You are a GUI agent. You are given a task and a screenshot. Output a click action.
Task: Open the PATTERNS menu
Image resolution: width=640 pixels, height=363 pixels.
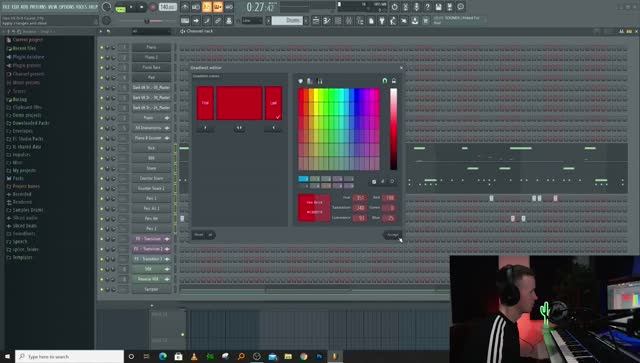pos(38,7)
